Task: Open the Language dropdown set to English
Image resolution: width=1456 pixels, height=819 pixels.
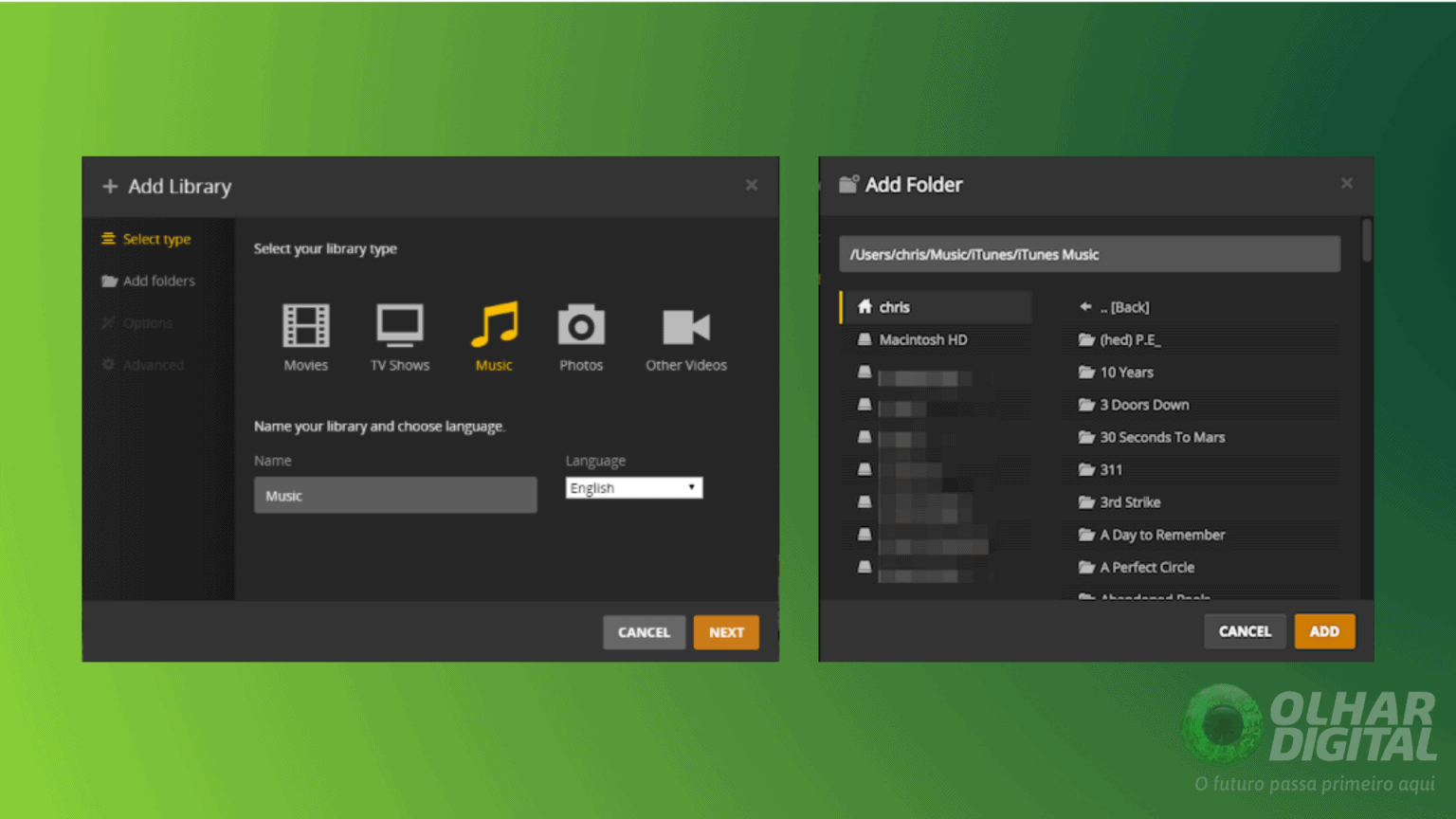Action: [x=633, y=487]
